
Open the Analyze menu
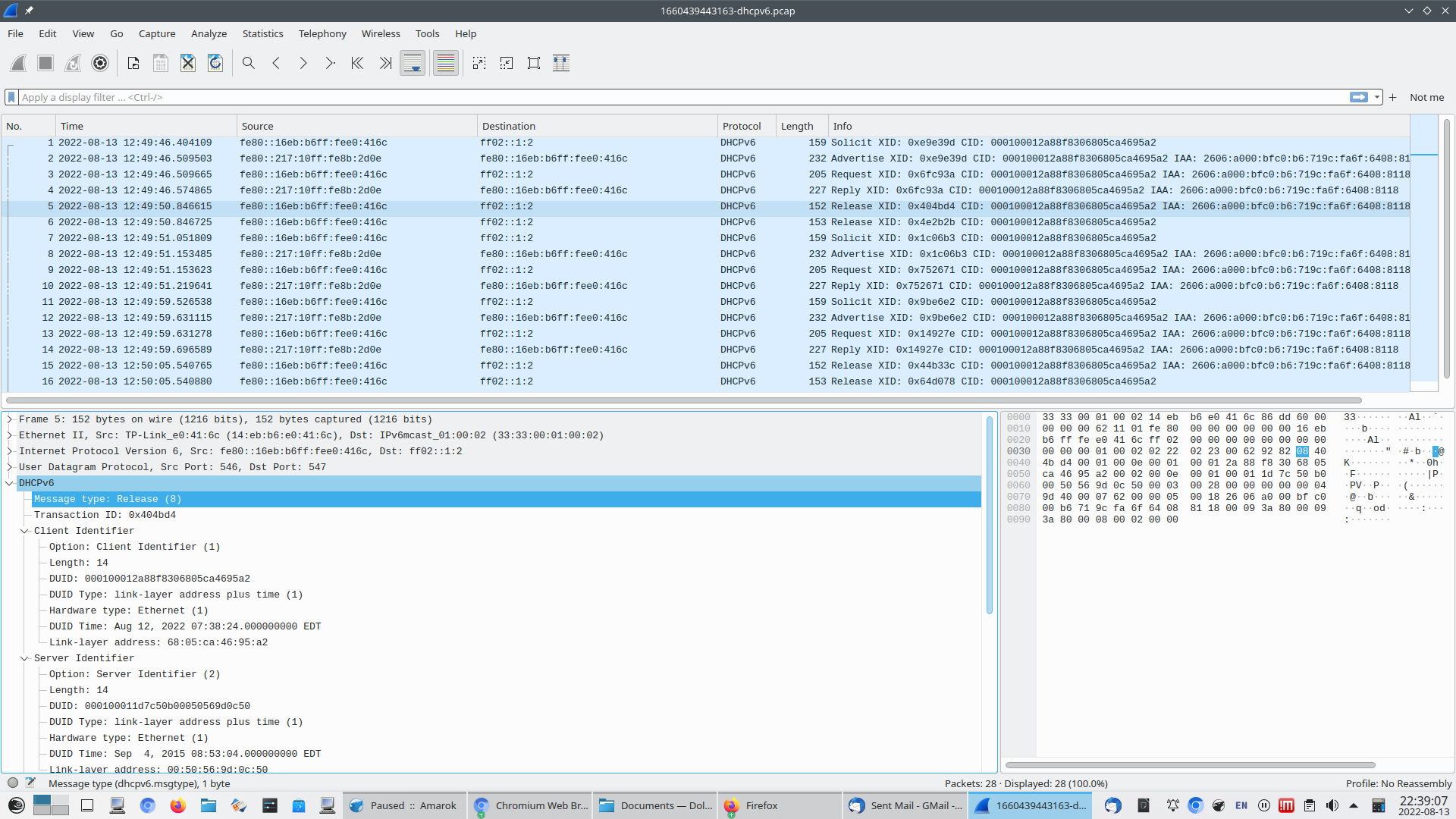pyautogui.click(x=209, y=33)
